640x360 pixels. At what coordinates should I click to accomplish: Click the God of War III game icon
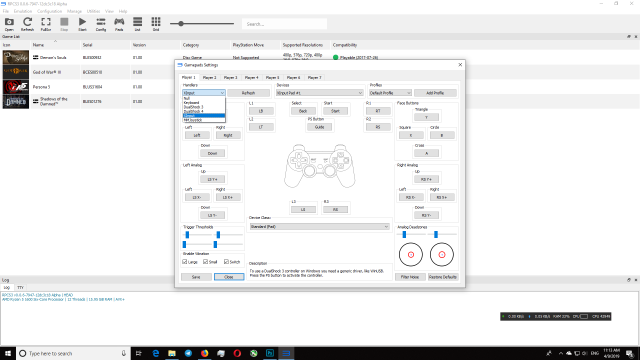pos(16,72)
